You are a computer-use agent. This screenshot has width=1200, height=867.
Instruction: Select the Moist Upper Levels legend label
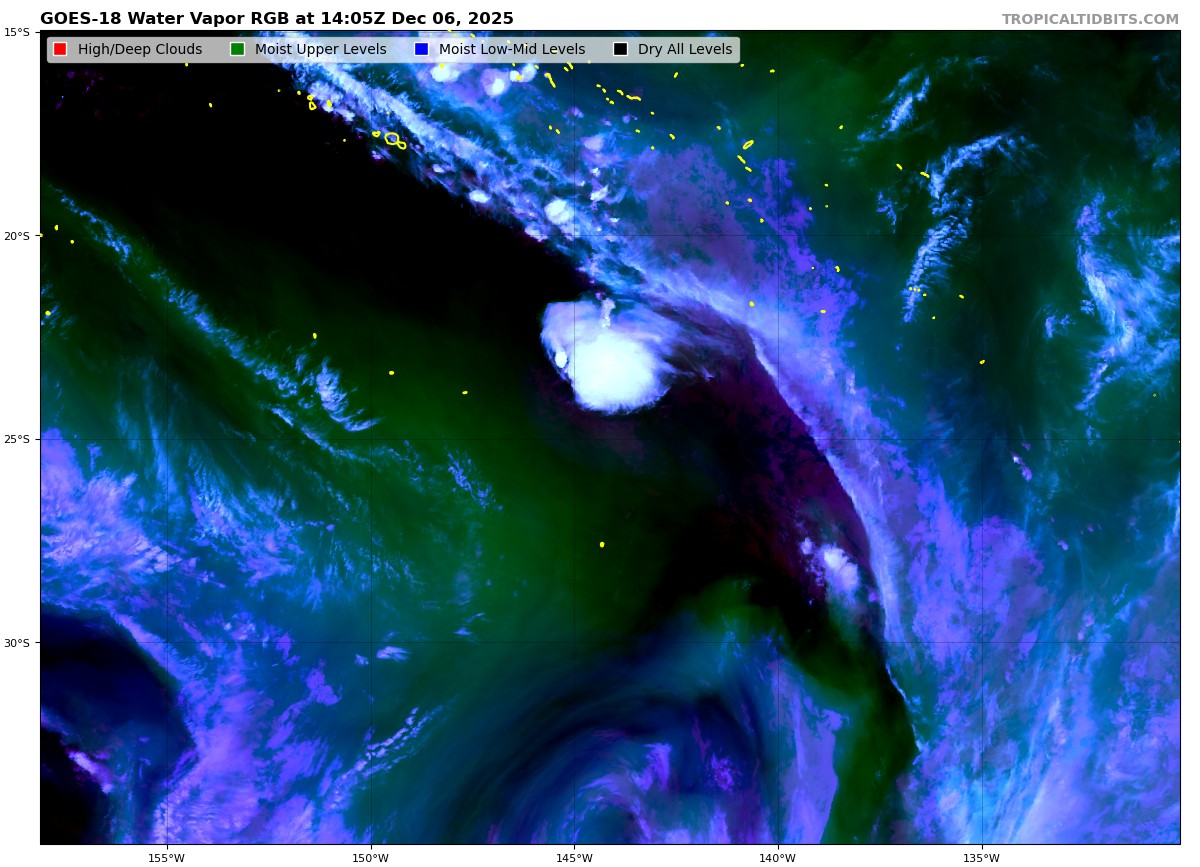tap(320, 50)
